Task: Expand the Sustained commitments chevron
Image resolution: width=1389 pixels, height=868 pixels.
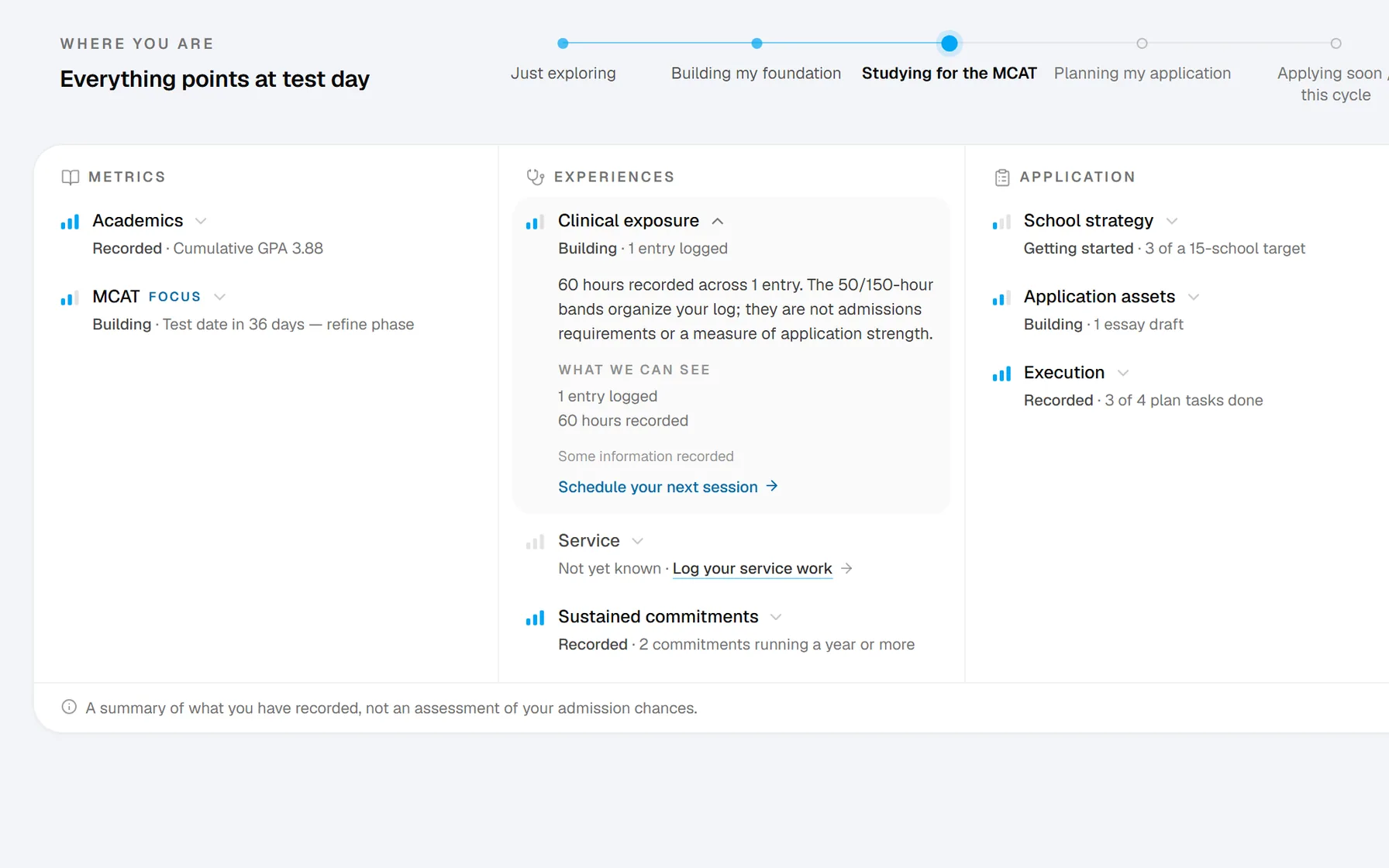Action: [x=776, y=617]
